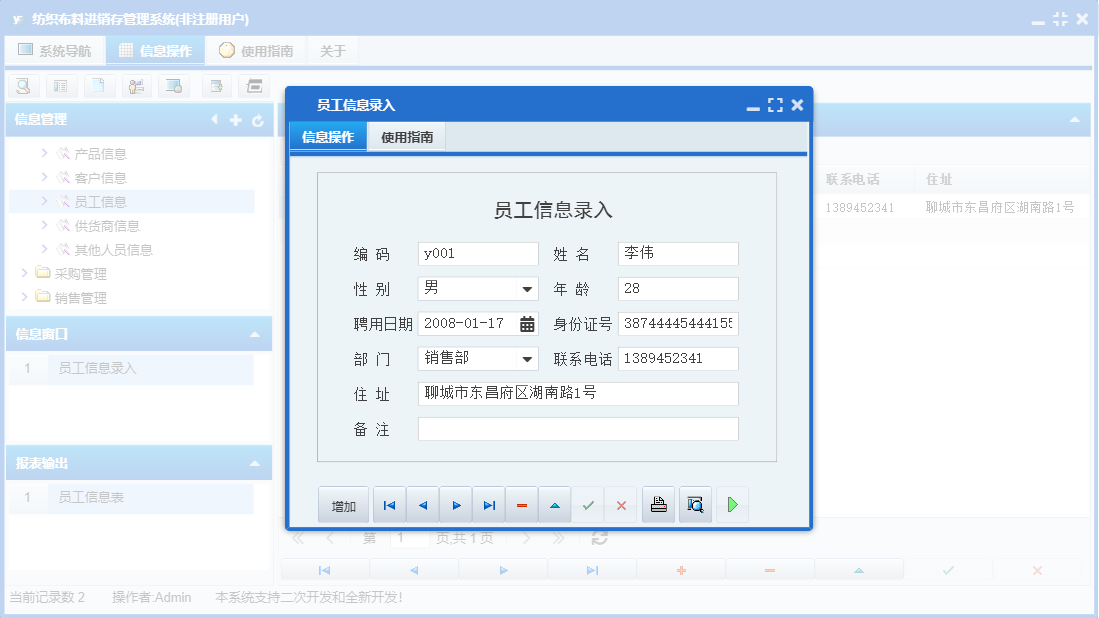1099x618 pixels.
Task: Refresh the 信息管理 panel with the refresh icon
Action: pos(258,119)
